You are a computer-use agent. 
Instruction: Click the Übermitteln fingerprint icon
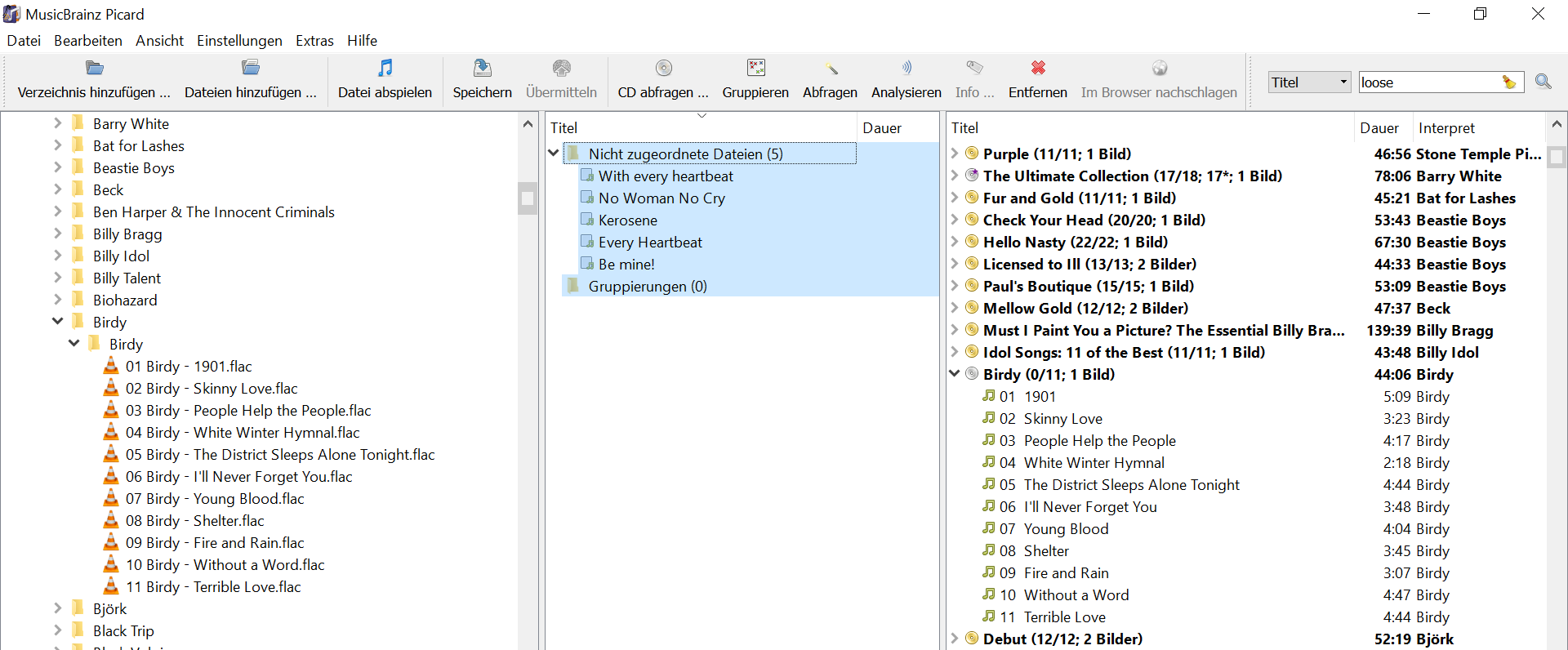tap(562, 68)
